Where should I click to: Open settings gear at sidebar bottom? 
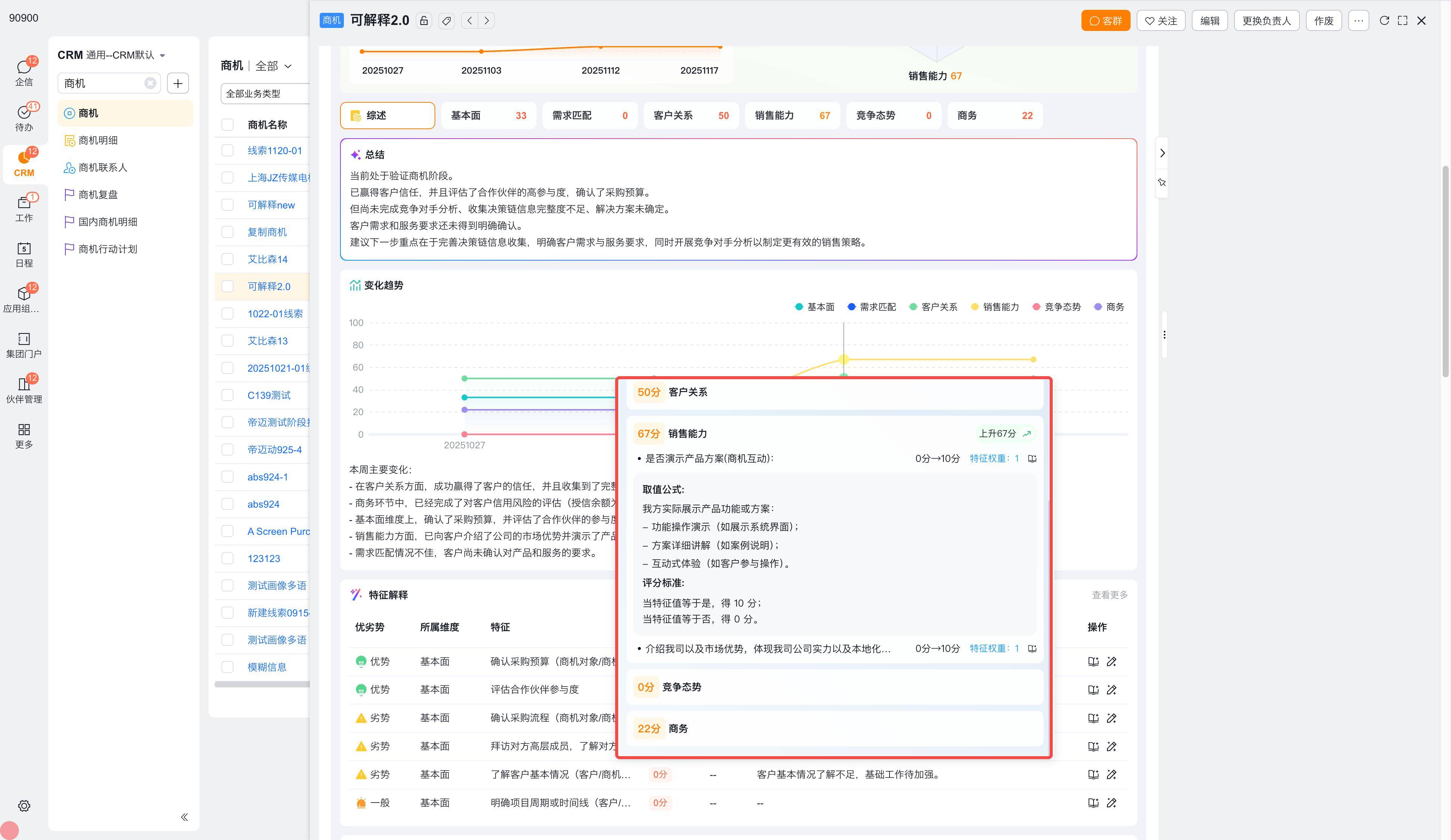click(x=23, y=806)
